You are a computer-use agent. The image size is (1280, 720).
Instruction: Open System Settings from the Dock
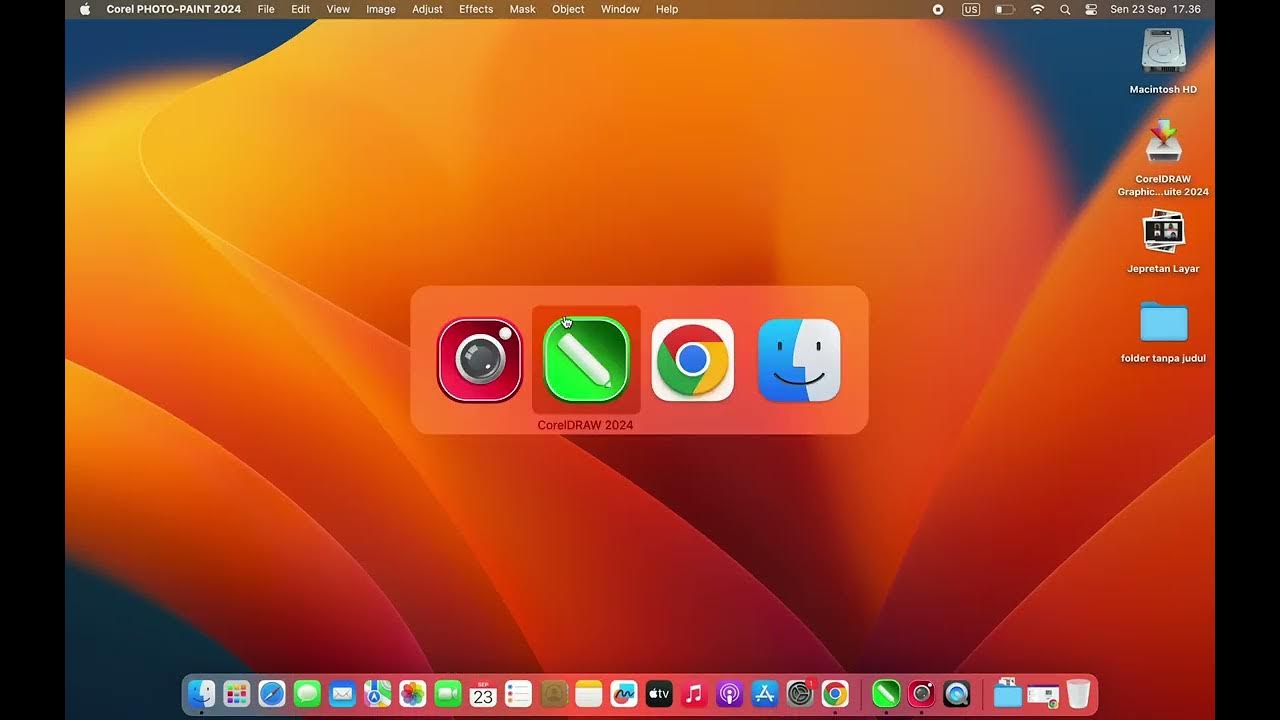click(x=800, y=693)
